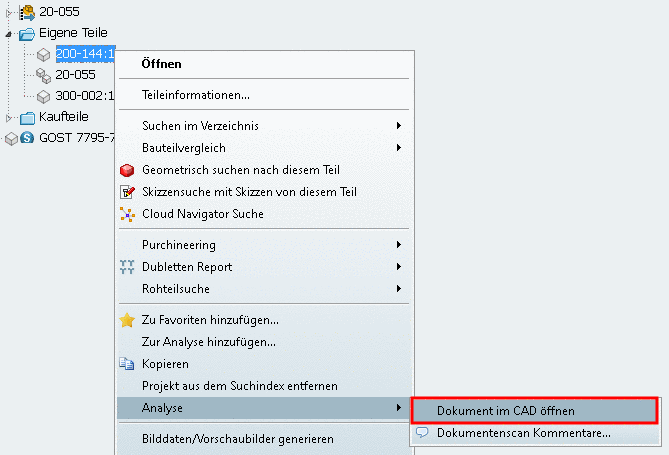Image resolution: width=669 pixels, height=455 pixels.
Task: Expand the Kaufteile folder node
Action: [9, 117]
